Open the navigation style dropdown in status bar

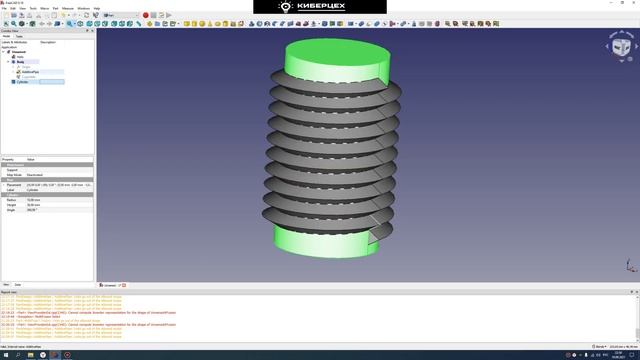599,347
